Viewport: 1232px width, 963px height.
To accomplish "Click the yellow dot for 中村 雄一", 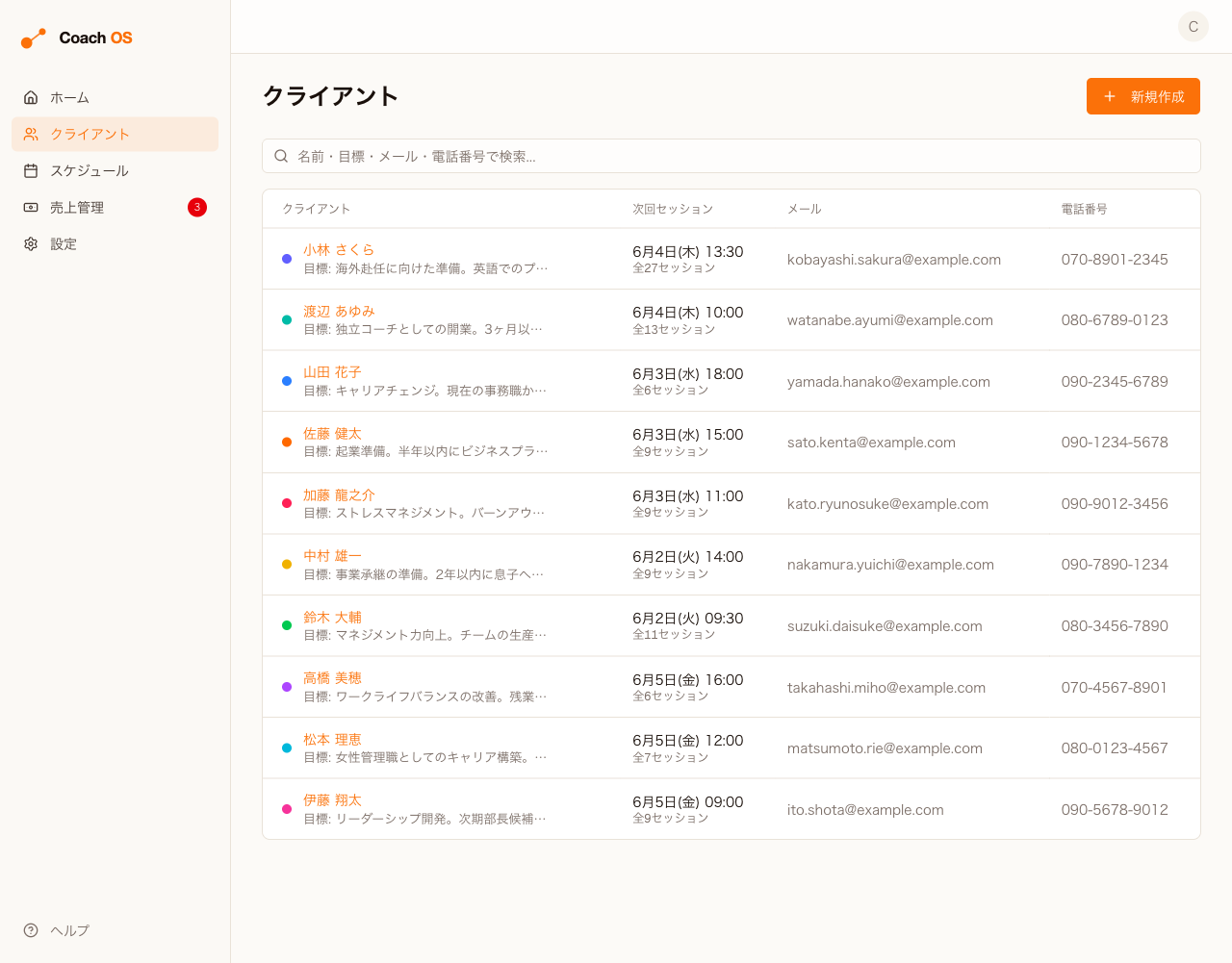I will tap(287, 565).
